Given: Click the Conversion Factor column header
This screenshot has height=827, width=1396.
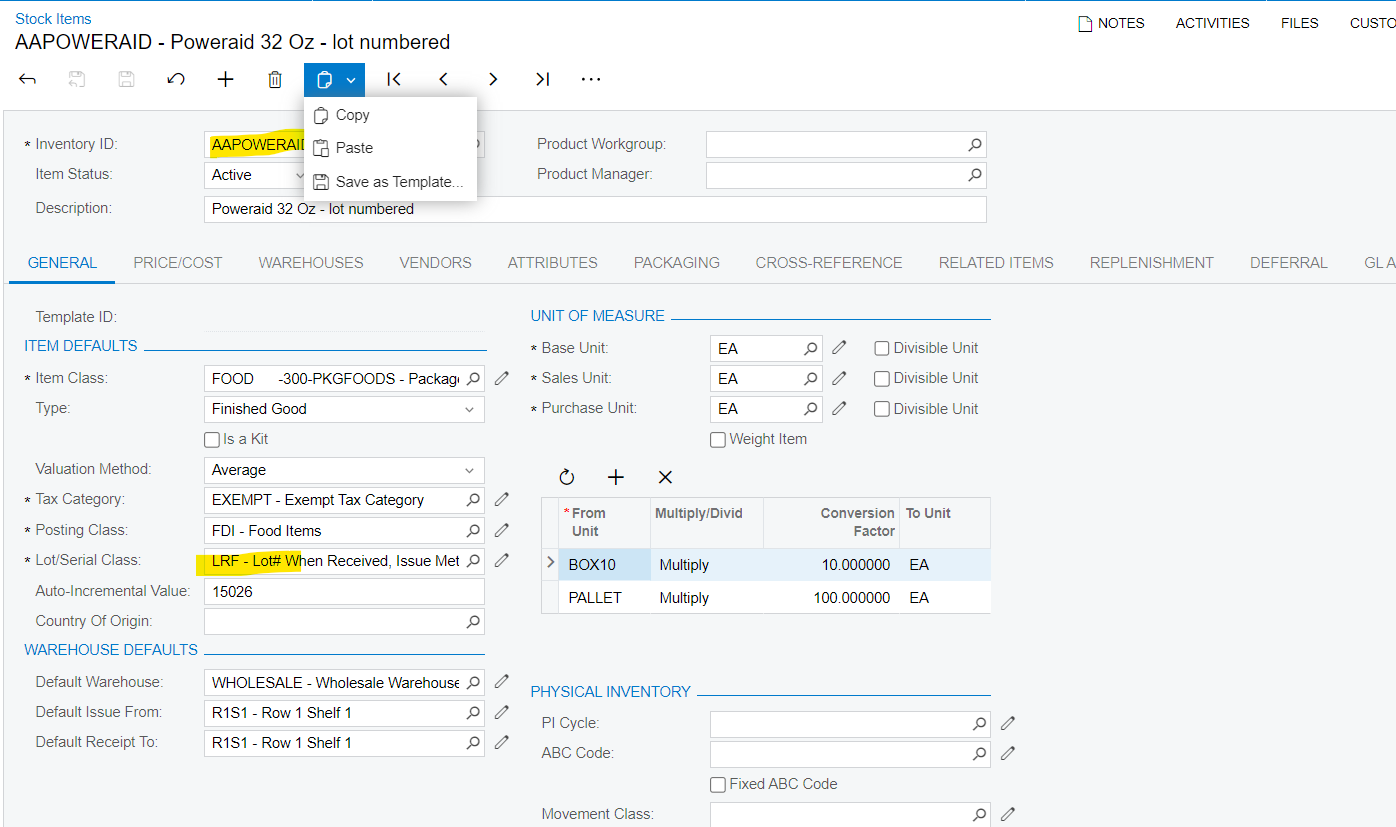Looking at the screenshot, I should [831, 522].
